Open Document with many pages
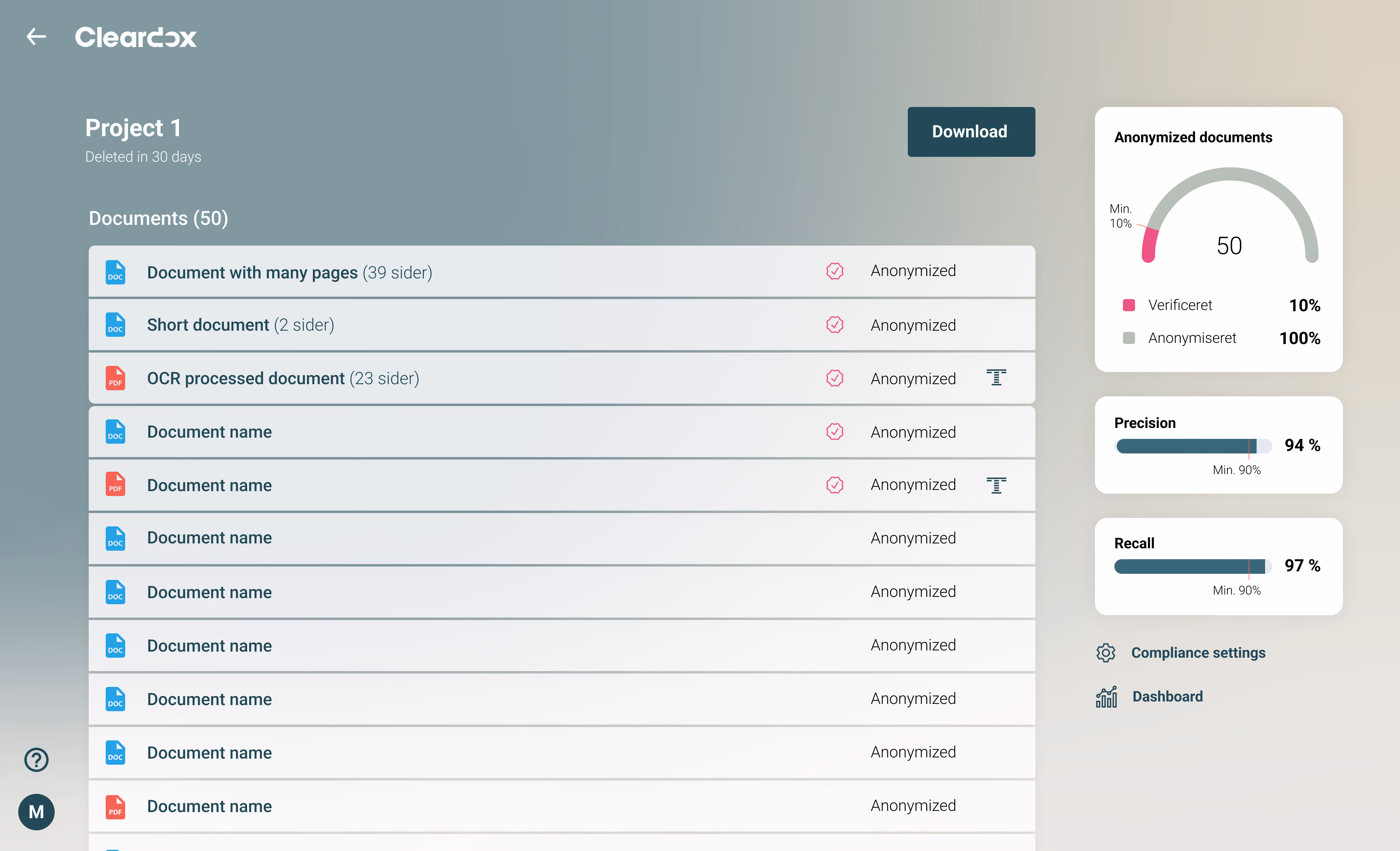This screenshot has height=851, width=1400. [x=562, y=271]
